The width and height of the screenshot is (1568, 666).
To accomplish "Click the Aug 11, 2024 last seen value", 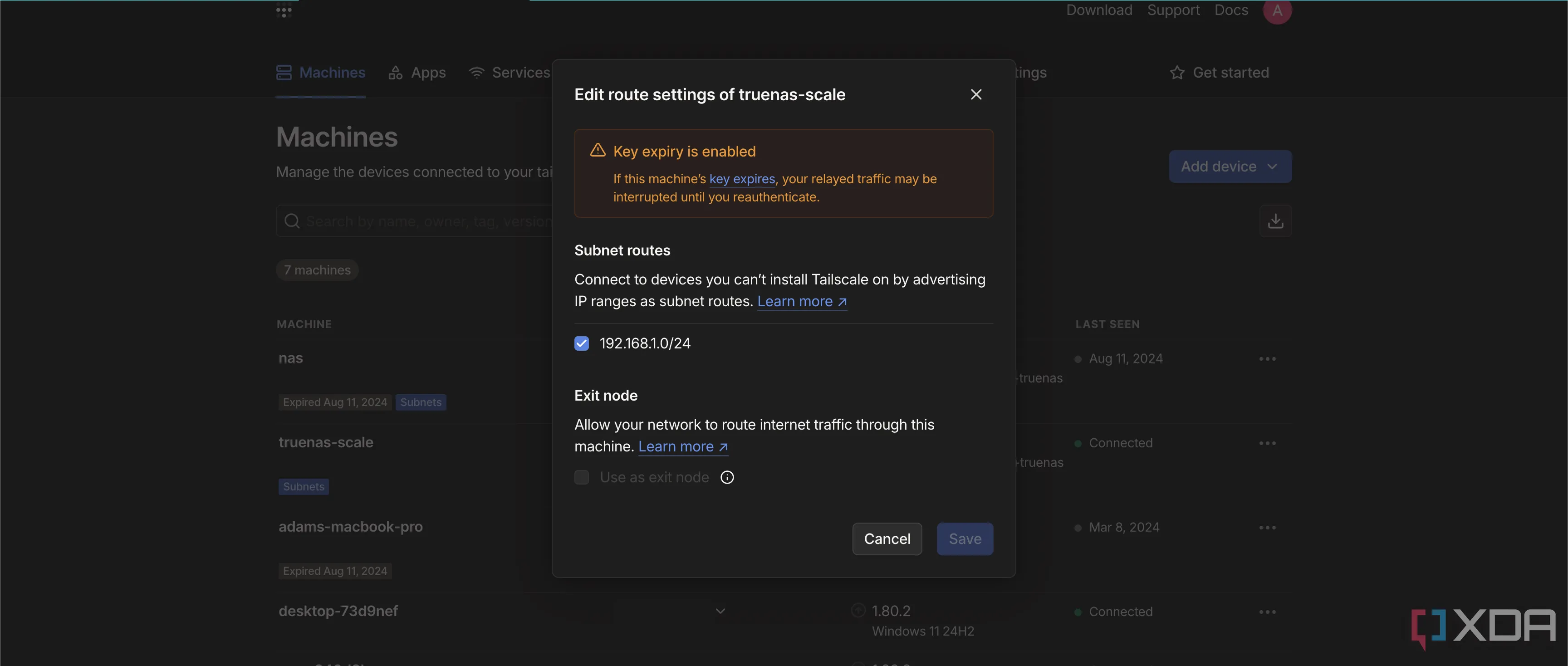I will coord(1126,358).
